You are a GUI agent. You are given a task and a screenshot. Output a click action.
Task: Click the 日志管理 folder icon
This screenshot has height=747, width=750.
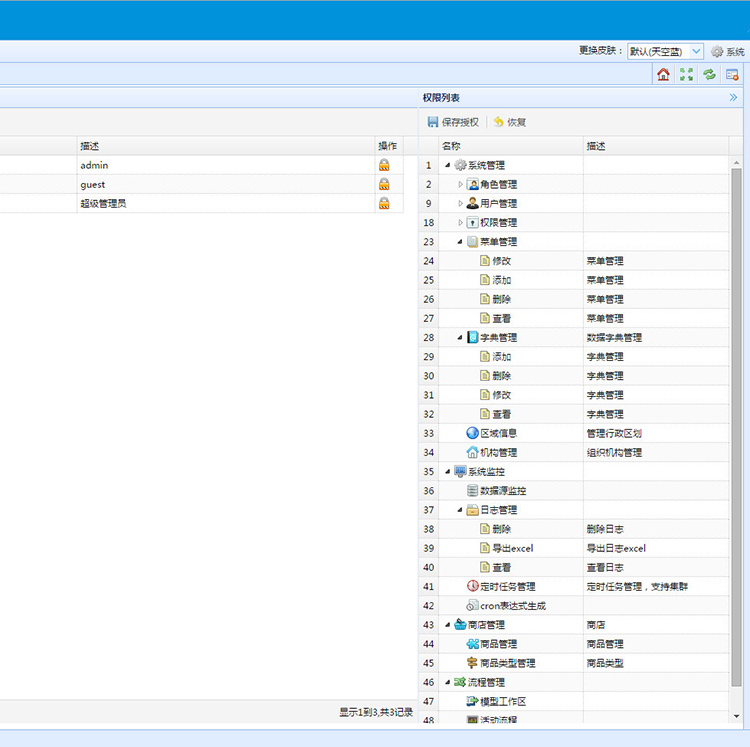pyautogui.click(x=473, y=510)
